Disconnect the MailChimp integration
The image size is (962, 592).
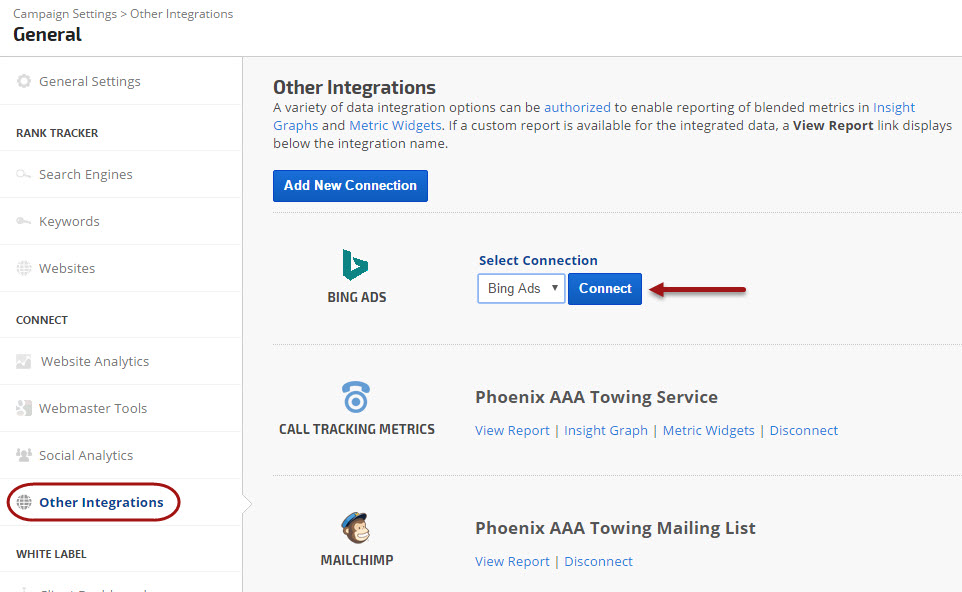(598, 561)
